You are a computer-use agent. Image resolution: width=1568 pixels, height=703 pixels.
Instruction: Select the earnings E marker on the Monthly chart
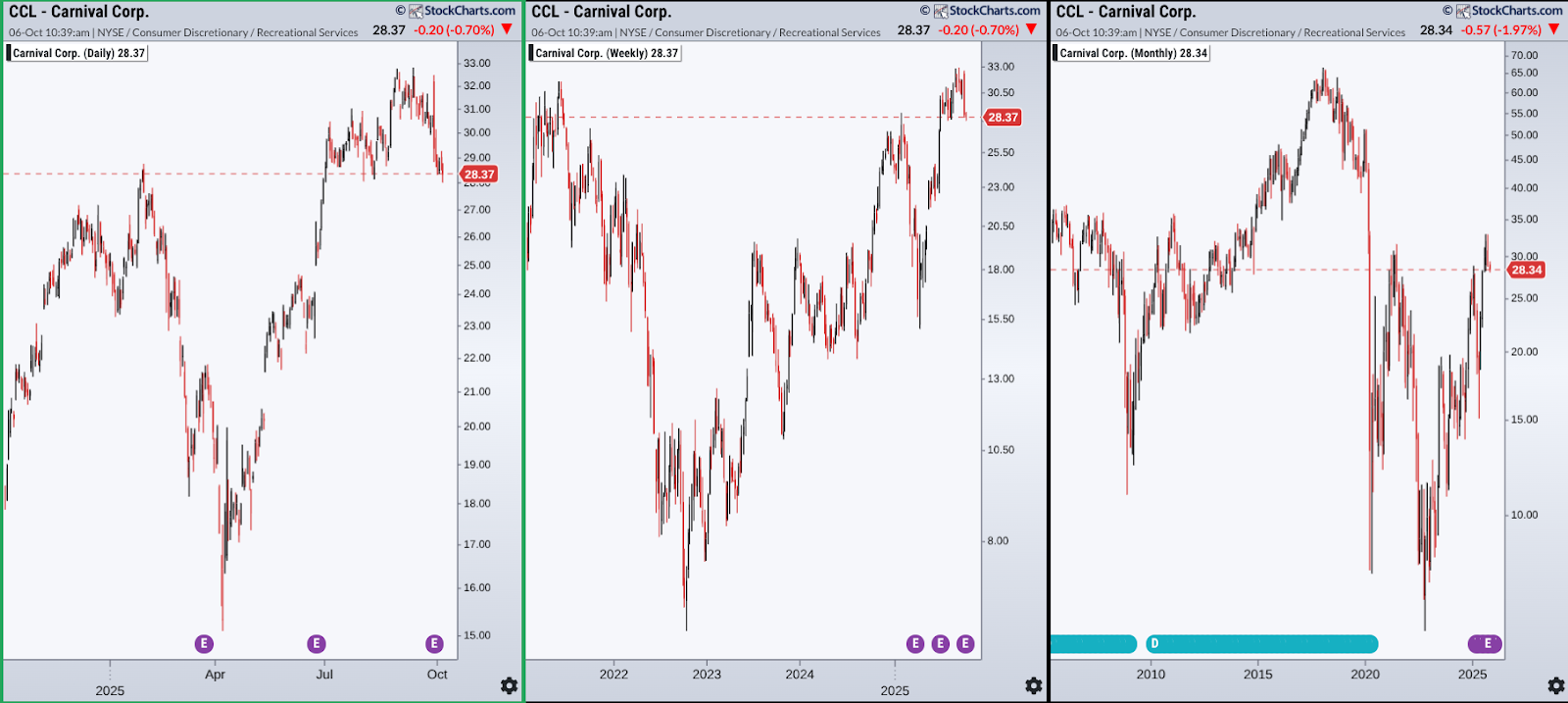pos(1487,643)
